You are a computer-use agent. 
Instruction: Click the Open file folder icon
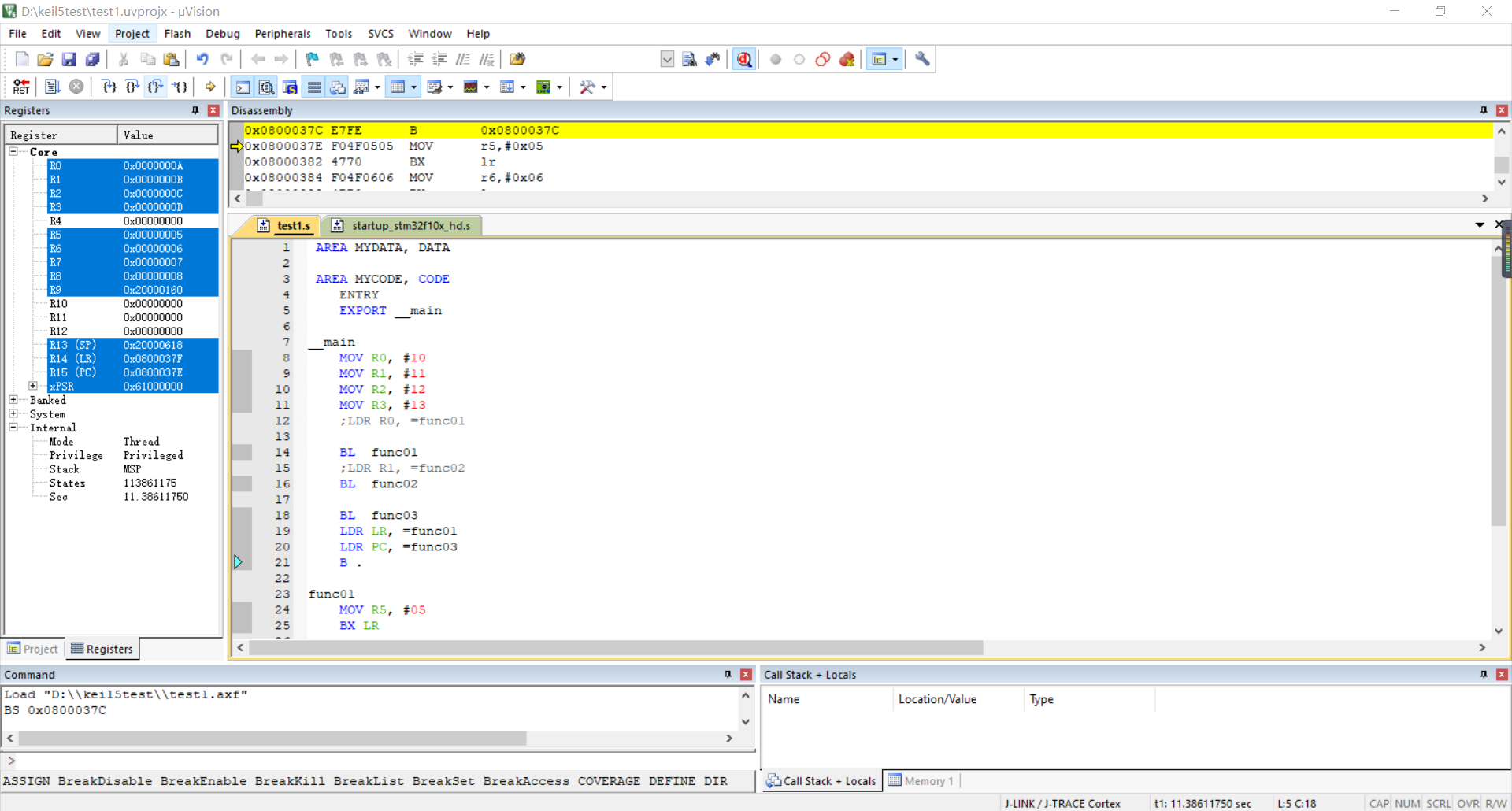(45, 59)
